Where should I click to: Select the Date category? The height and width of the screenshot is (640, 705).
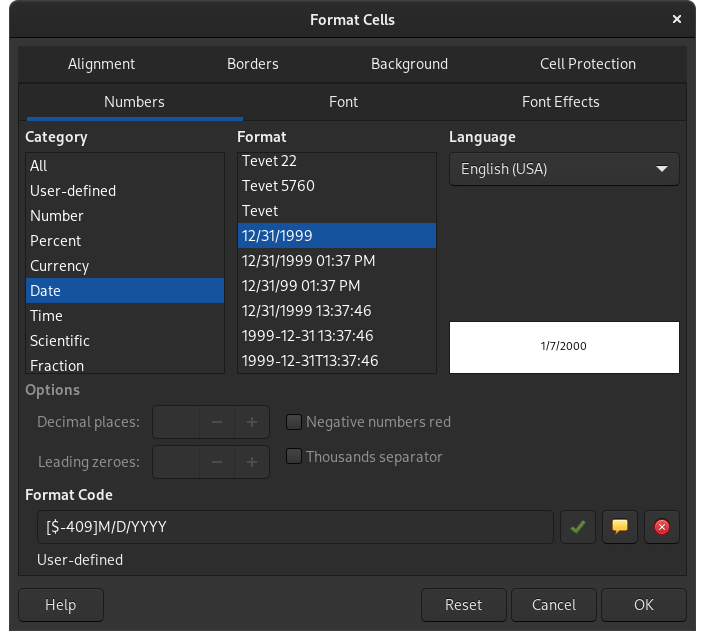(125, 291)
